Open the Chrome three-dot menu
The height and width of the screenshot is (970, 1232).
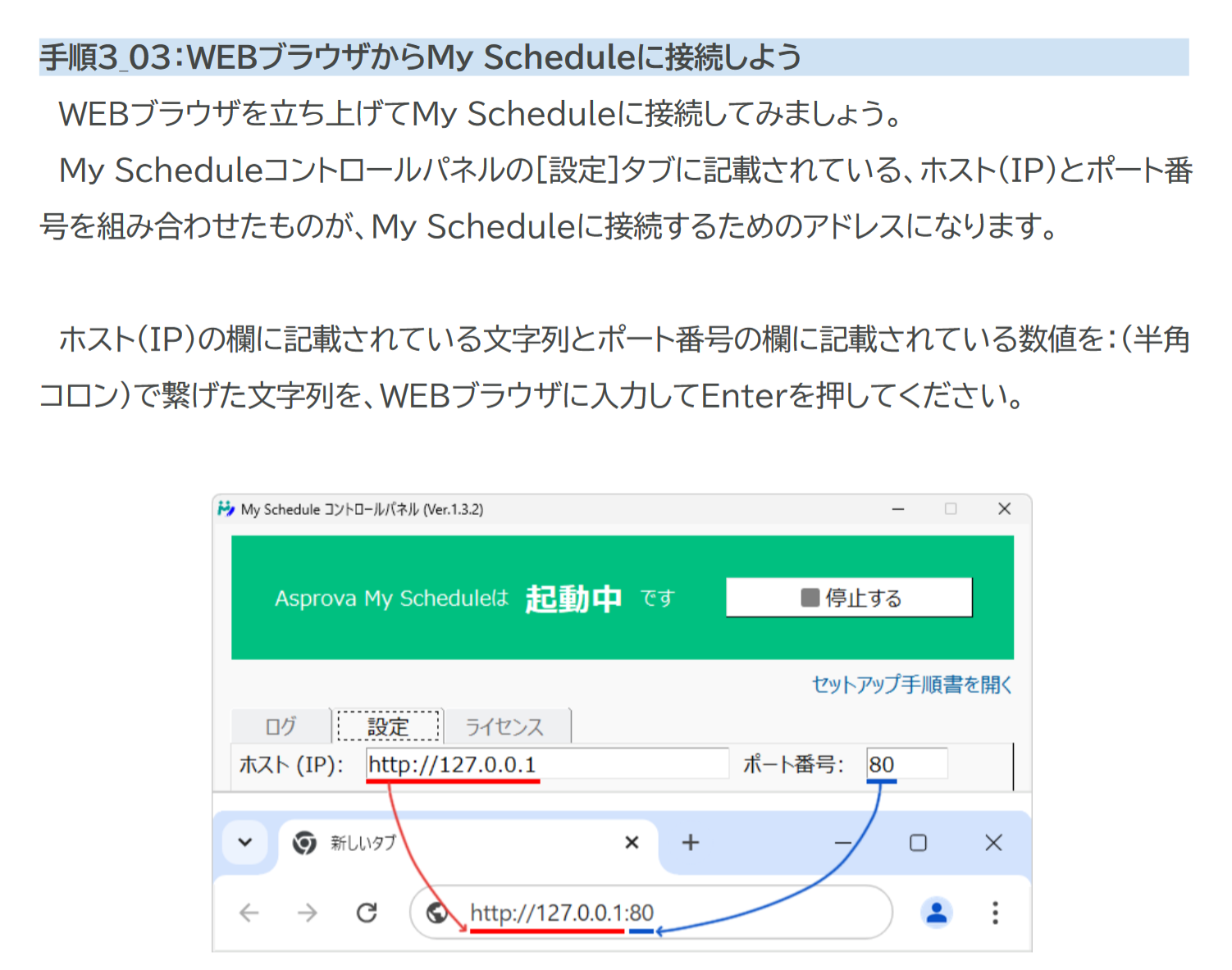(x=994, y=913)
